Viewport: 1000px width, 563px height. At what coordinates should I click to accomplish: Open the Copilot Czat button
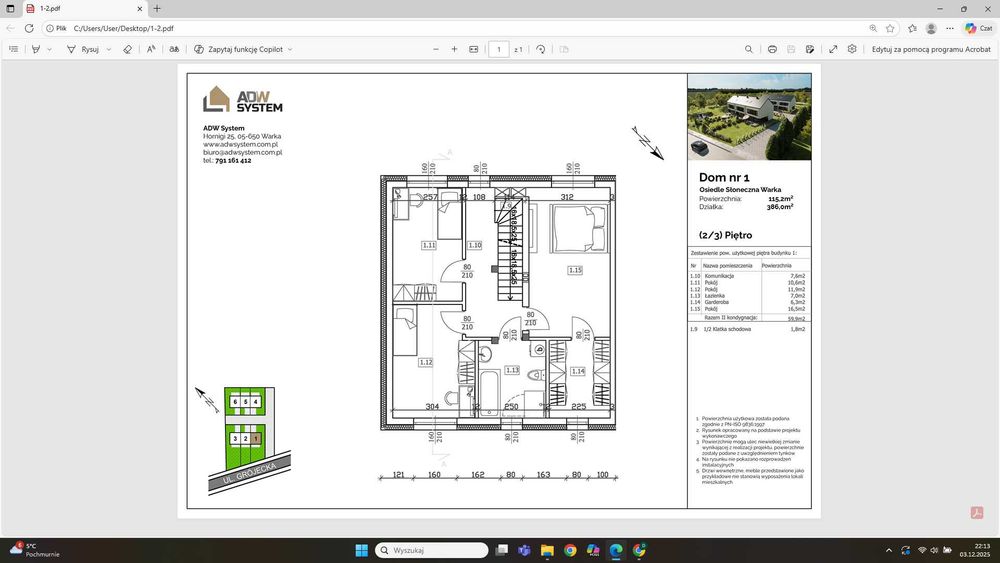tap(979, 28)
